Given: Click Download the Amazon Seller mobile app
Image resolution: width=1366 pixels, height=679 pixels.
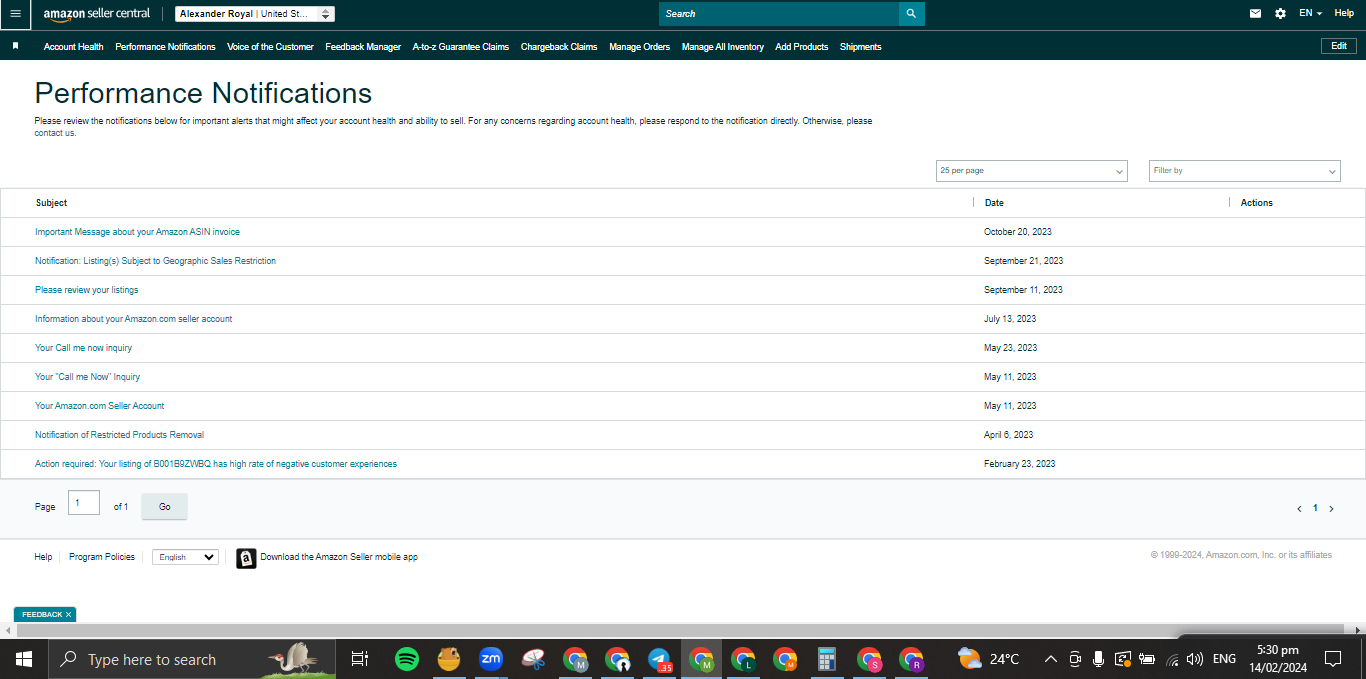Looking at the screenshot, I should click(x=339, y=557).
